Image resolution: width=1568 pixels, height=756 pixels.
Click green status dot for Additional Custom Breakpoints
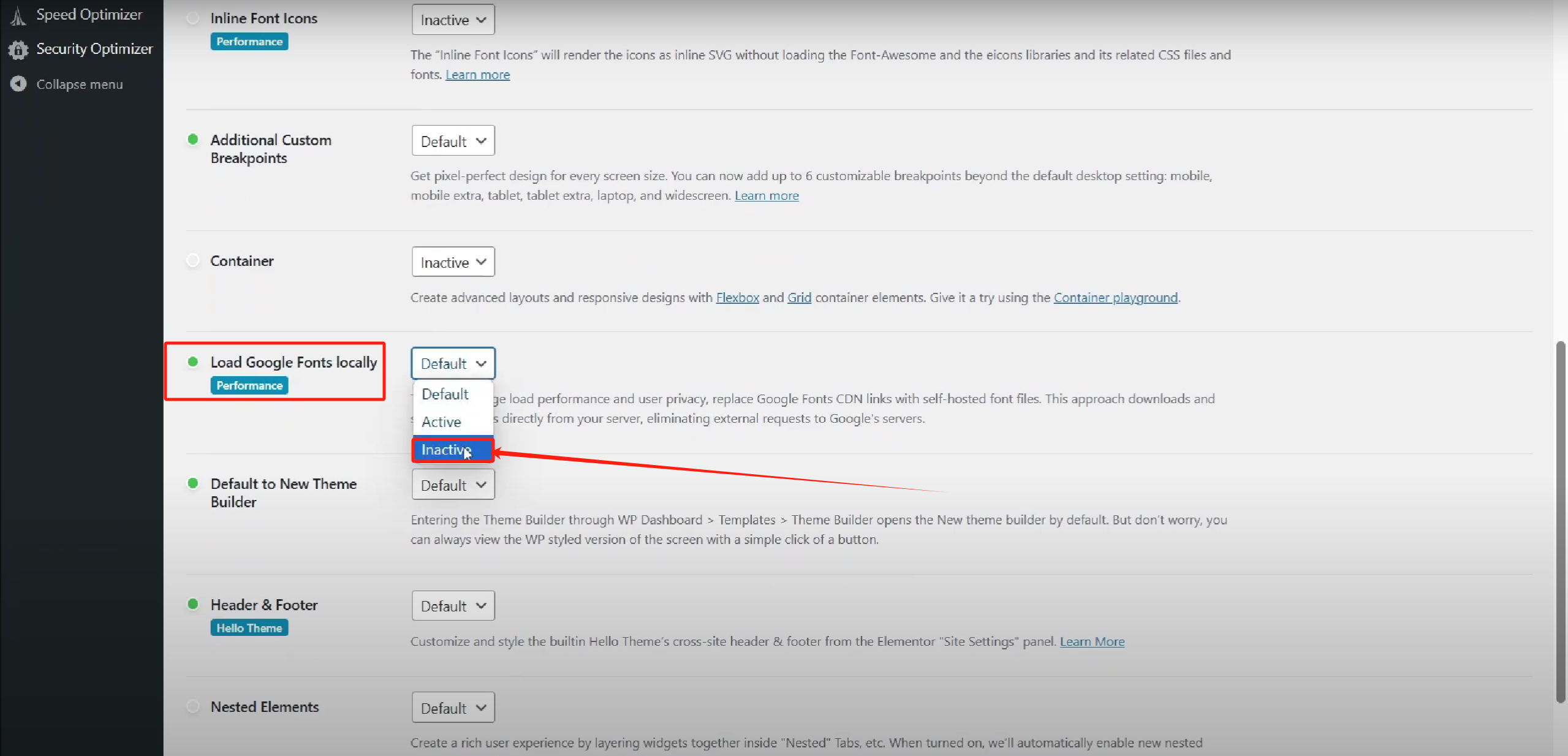click(193, 140)
